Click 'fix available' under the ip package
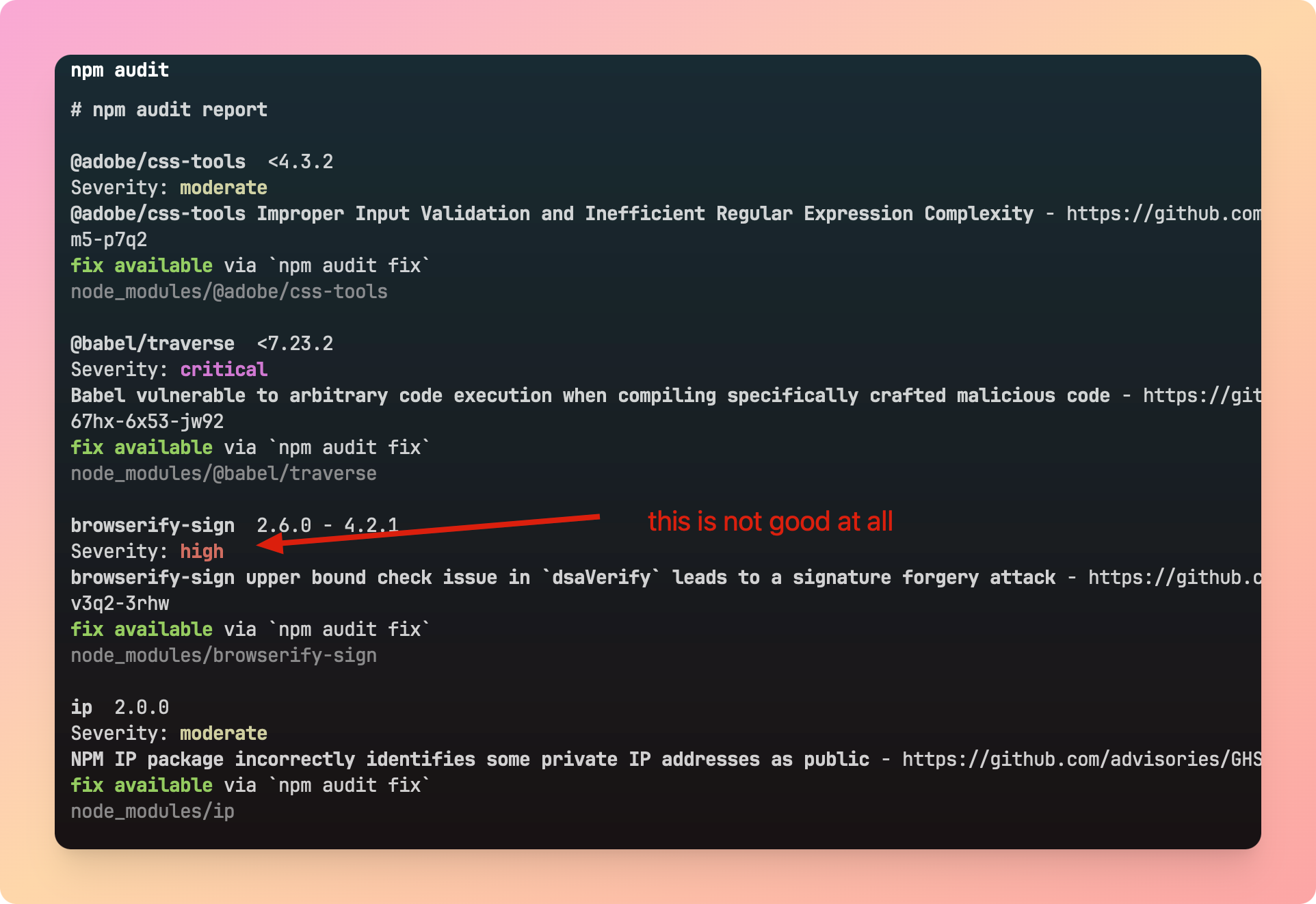 tap(142, 785)
